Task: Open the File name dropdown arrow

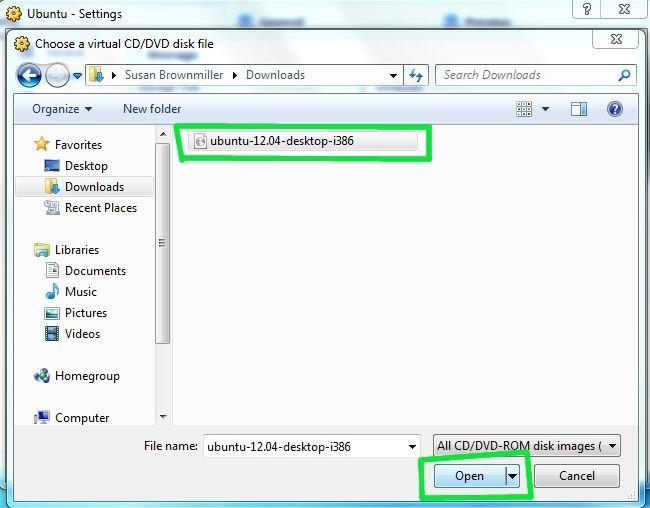Action: click(412, 447)
